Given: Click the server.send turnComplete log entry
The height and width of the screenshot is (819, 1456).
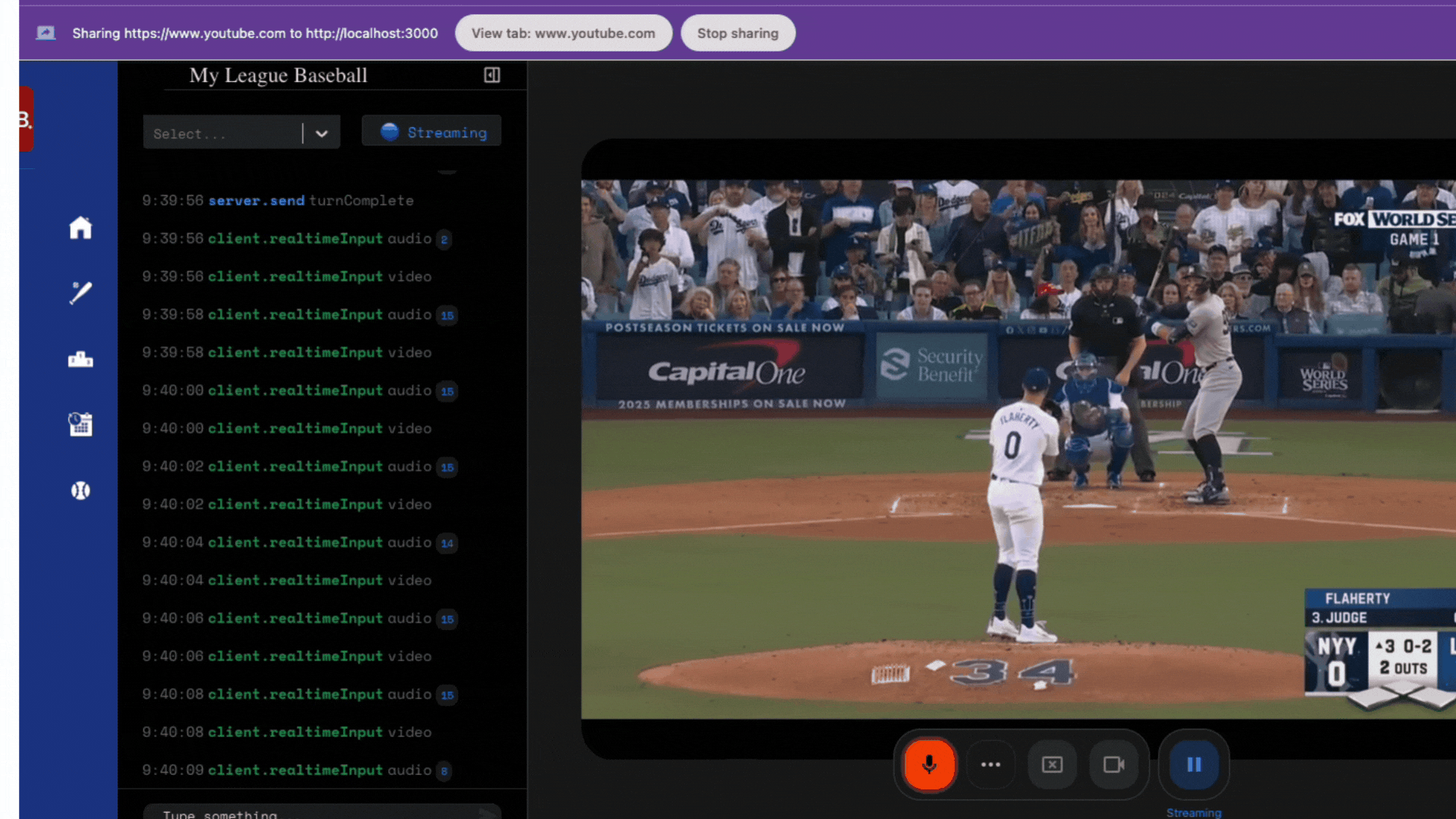Looking at the screenshot, I should [x=278, y=201].
